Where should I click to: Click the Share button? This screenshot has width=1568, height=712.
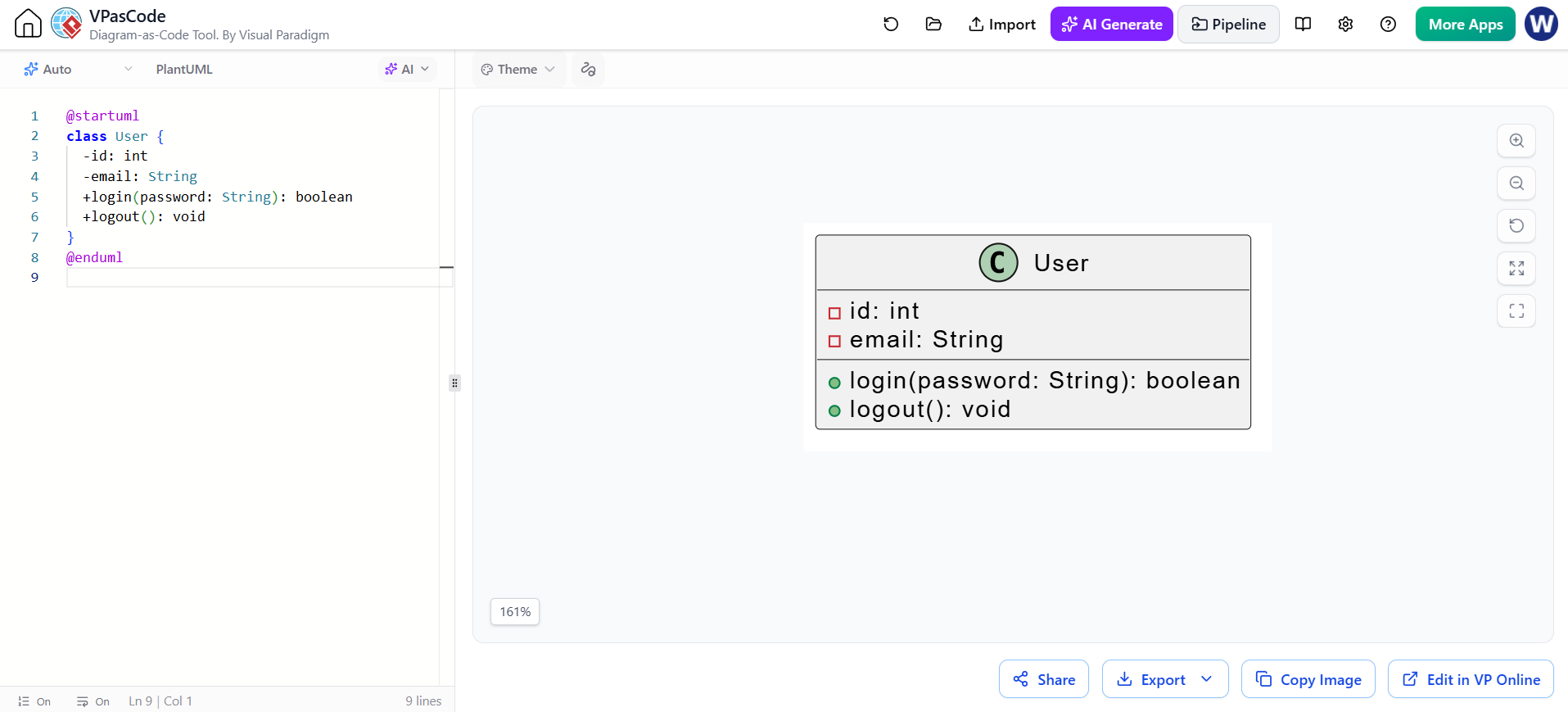coord(1044,679)
